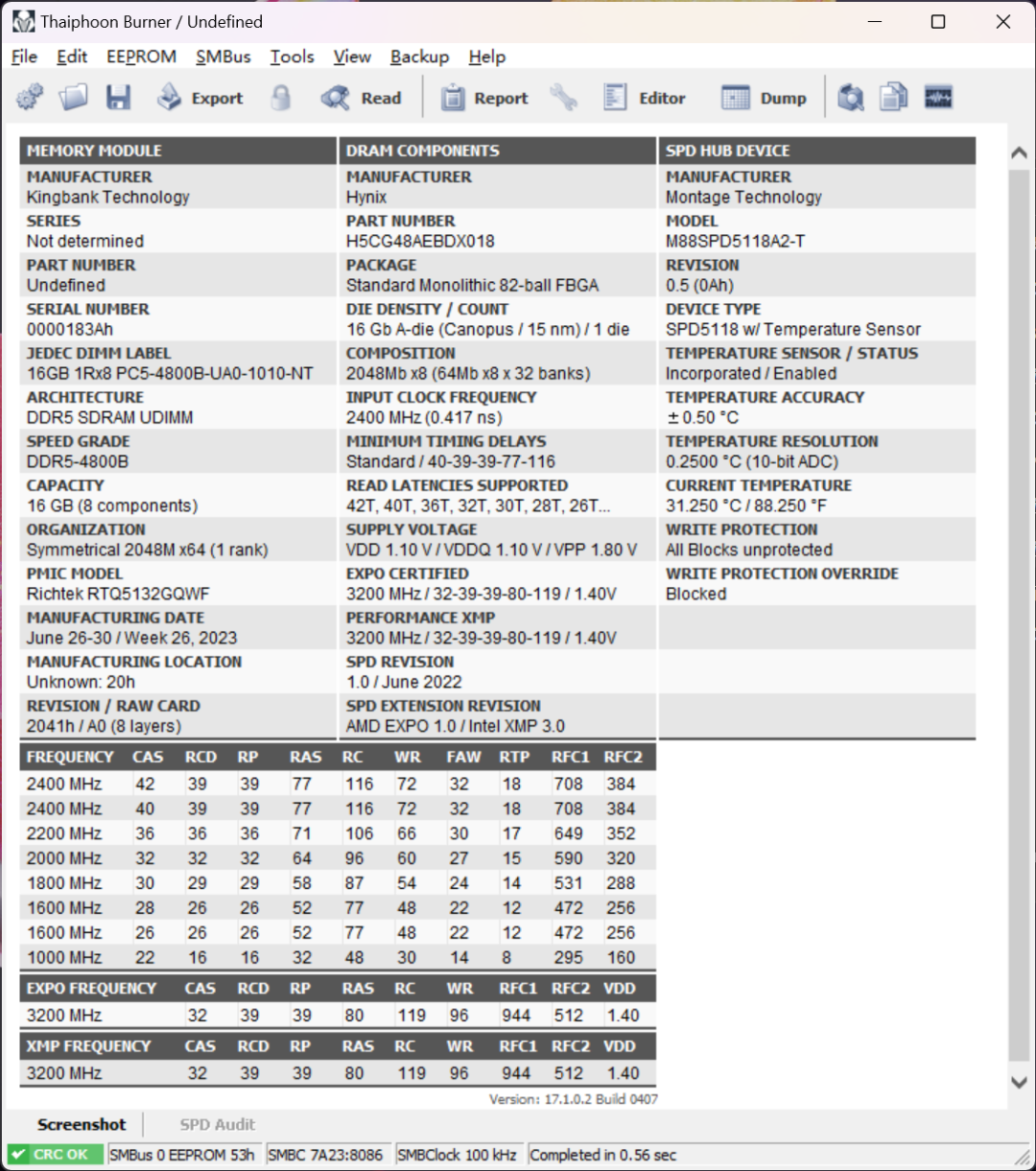Select current temperature 31.250 °C value
Image resolution: width=1036 pixels, height=1171 pixels.
click(746, 506)
